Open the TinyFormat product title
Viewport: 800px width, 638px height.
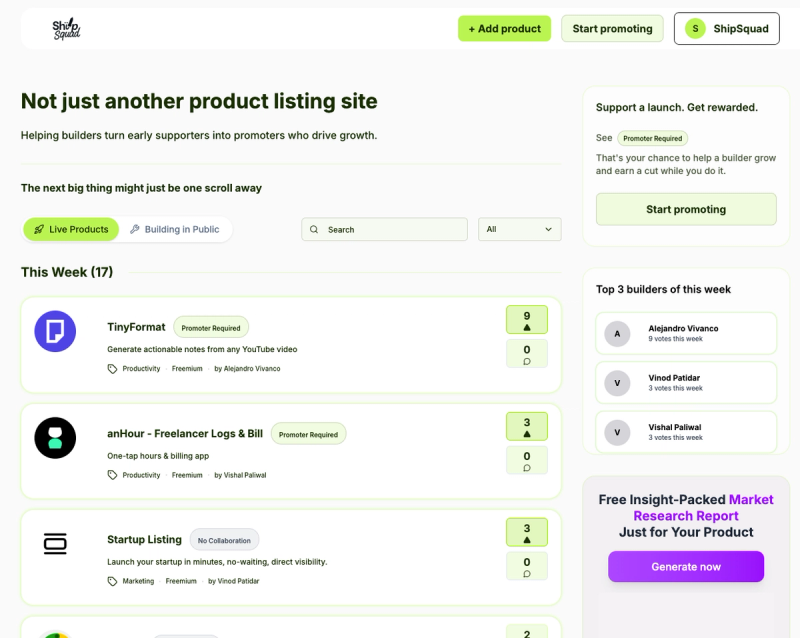click(x=136, y=327)
